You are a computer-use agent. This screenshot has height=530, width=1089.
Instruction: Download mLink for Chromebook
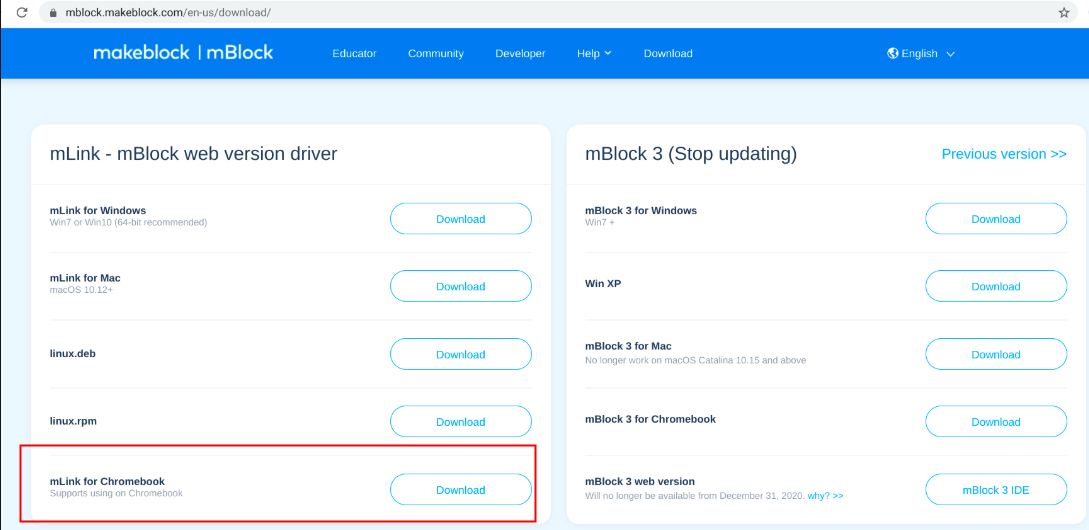pyautogui.click(x=460, y=490)
